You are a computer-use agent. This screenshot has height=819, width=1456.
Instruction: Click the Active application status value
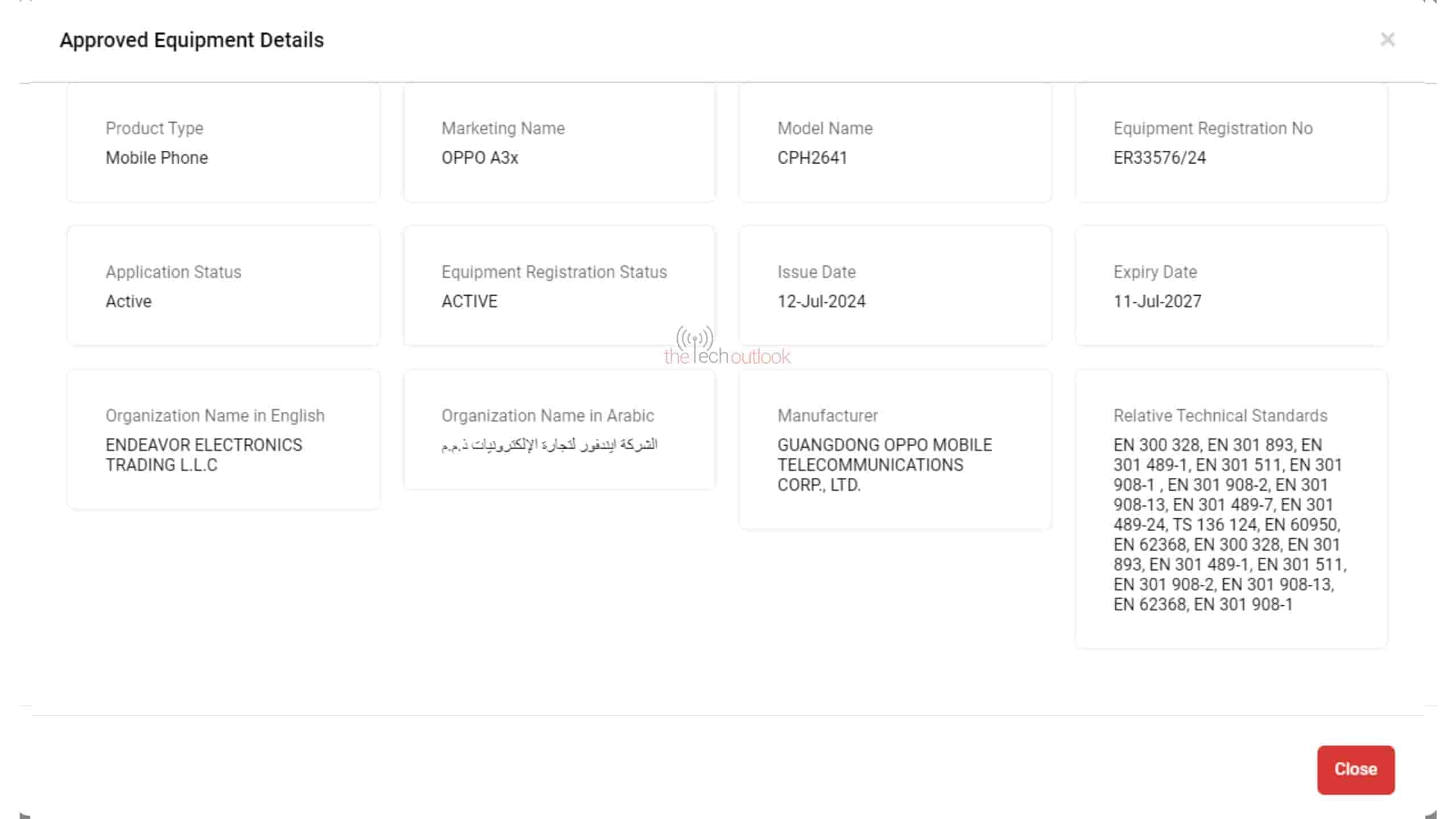coord(129,301)
